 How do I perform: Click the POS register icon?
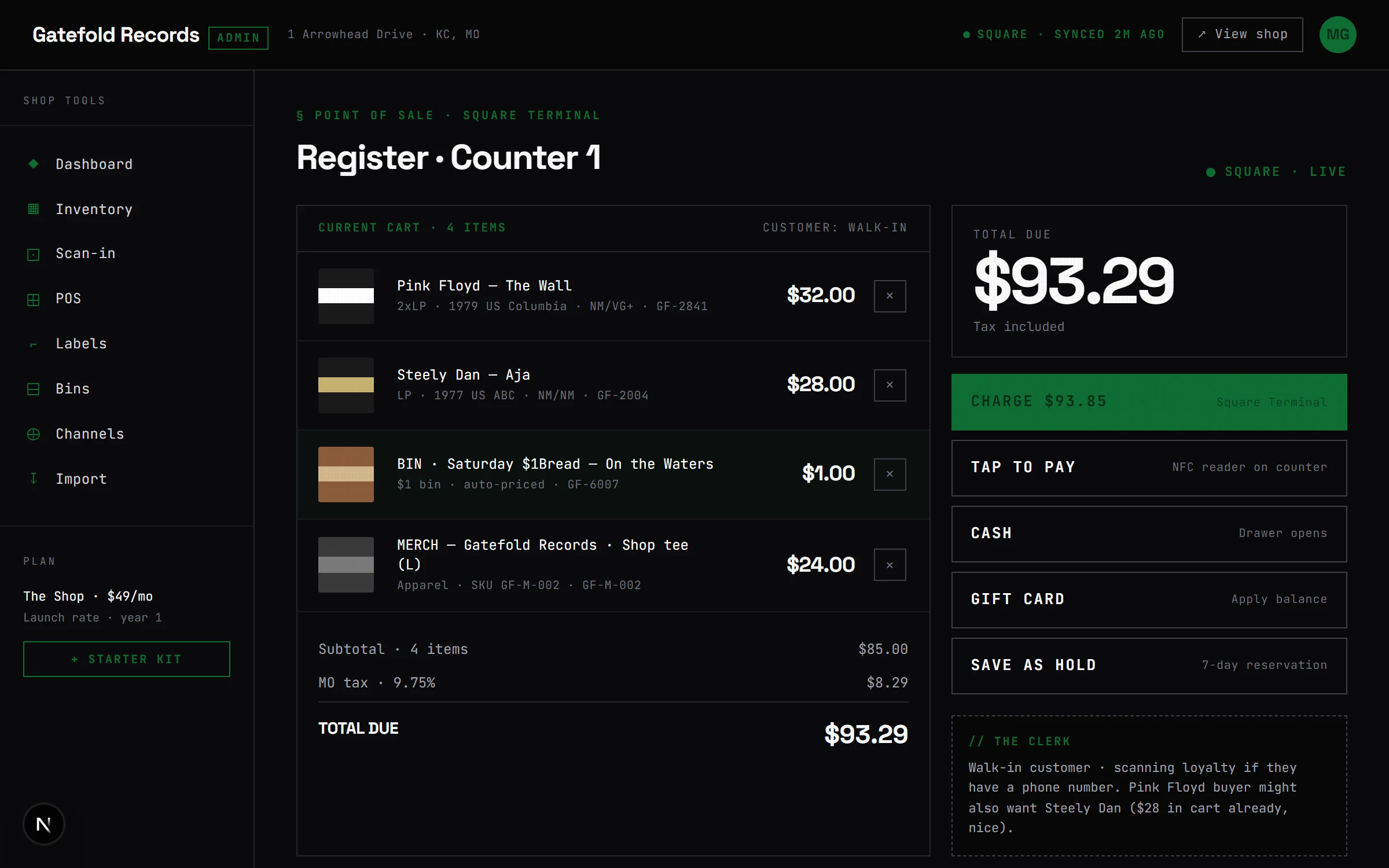(x=34, y=300)
